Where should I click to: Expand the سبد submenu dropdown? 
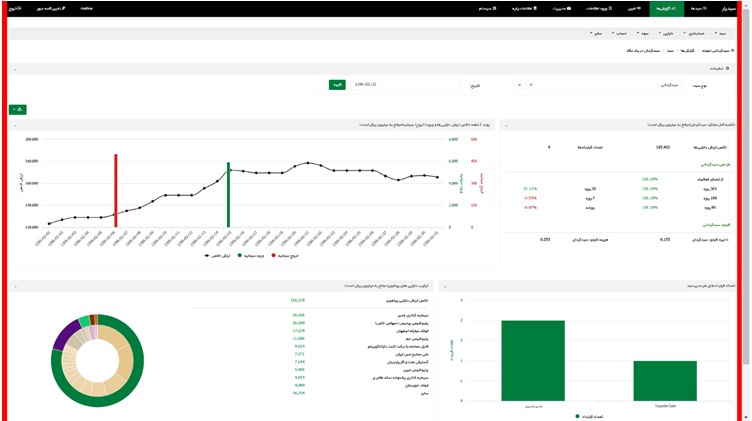coord(720,34)
